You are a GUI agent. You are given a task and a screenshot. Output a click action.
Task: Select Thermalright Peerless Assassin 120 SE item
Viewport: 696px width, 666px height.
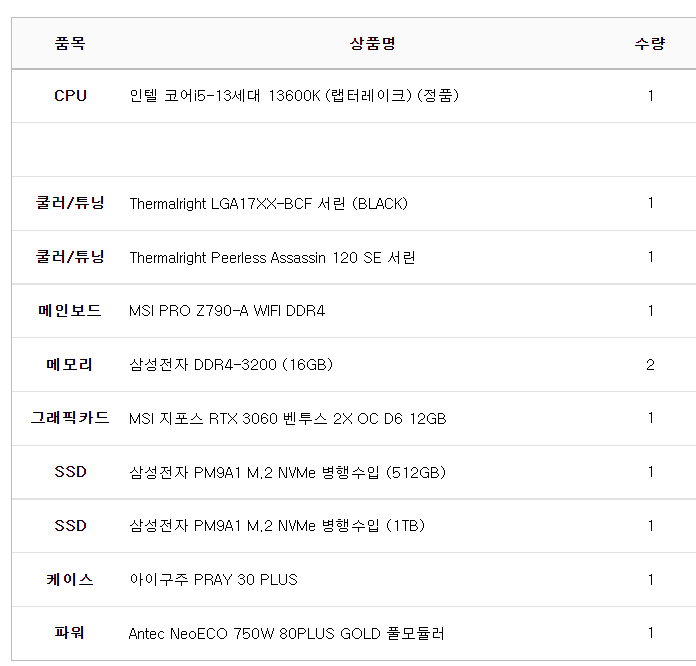272,258
